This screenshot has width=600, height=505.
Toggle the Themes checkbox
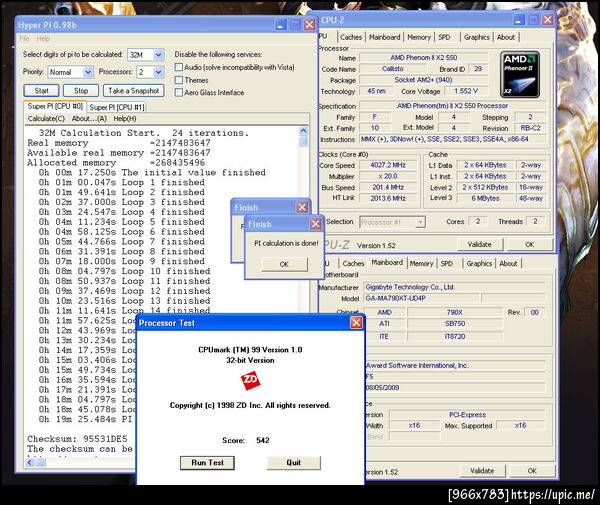pos(178,80)
